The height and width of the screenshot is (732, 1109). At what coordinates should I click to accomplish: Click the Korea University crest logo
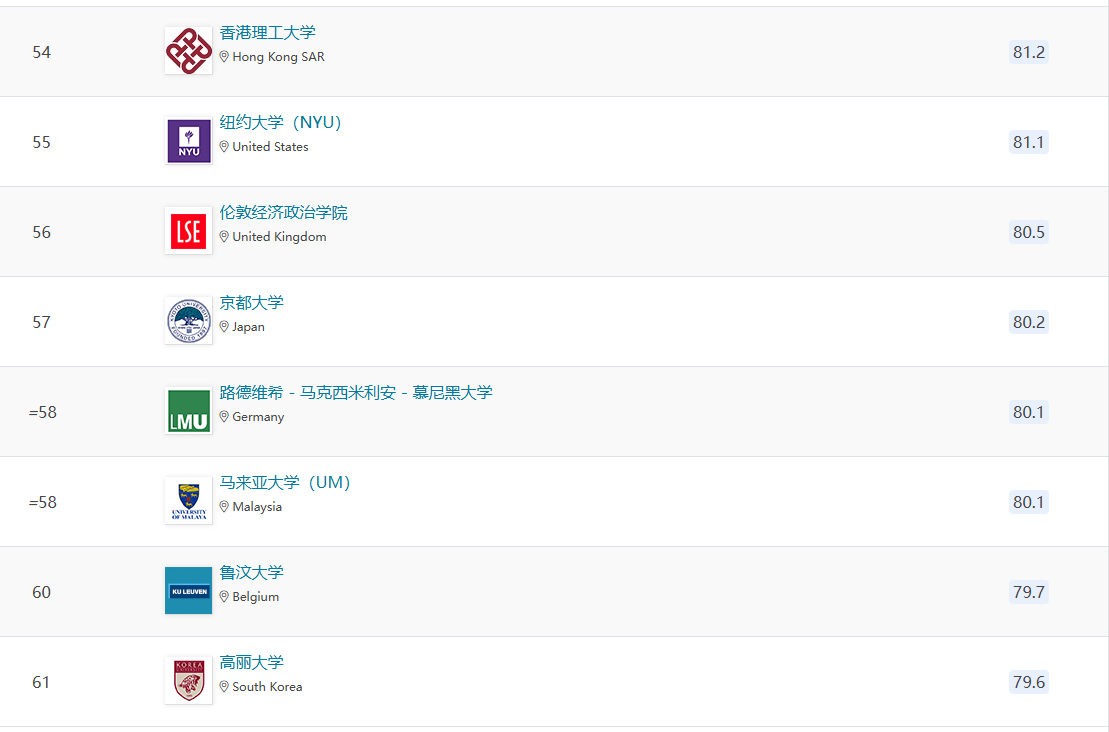188,680
